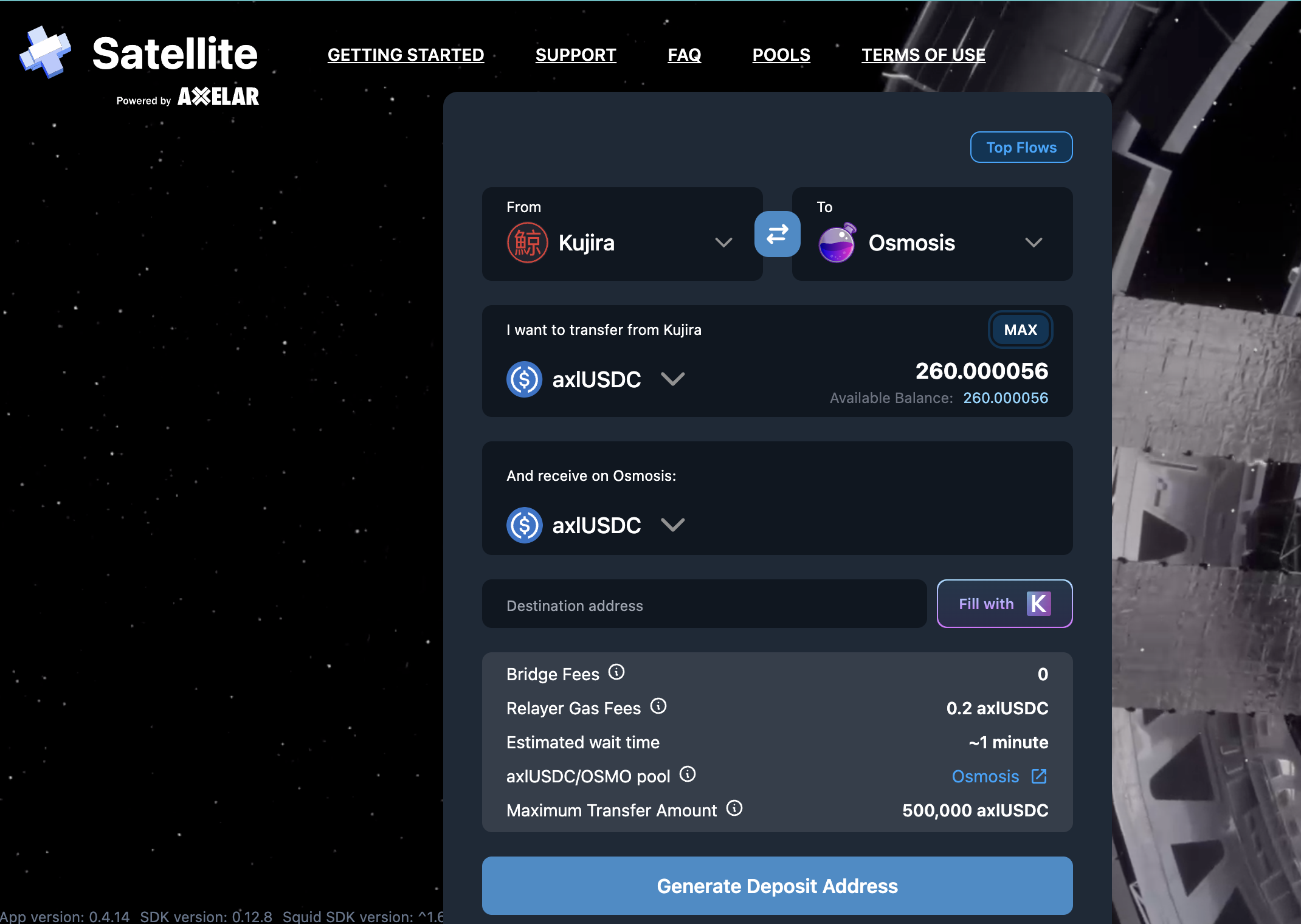Open source axlUSDC token dropdown
This screenshot has height=924, width=1301.
(672, 379)
